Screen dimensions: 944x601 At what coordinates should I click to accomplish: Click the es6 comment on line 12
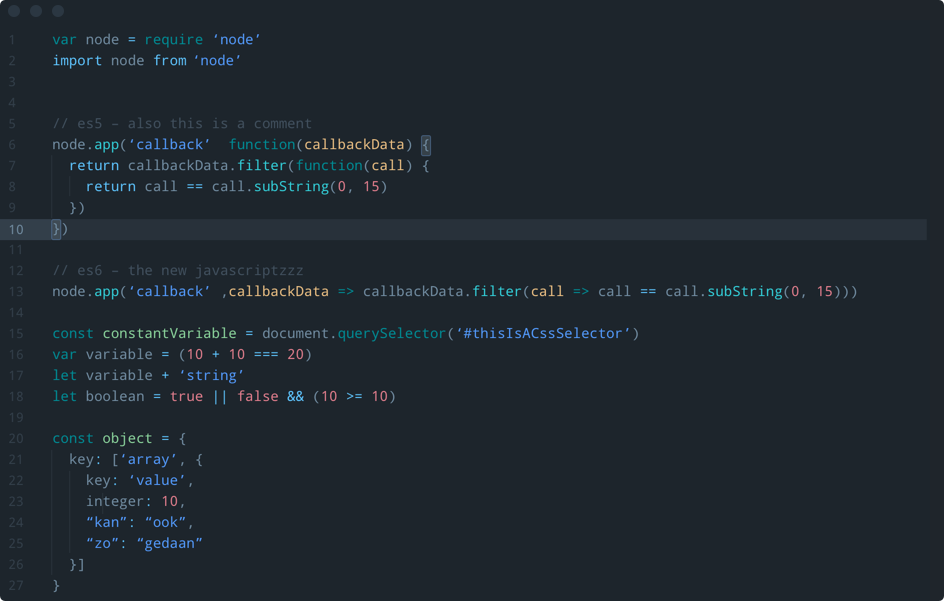click(178, 270)
